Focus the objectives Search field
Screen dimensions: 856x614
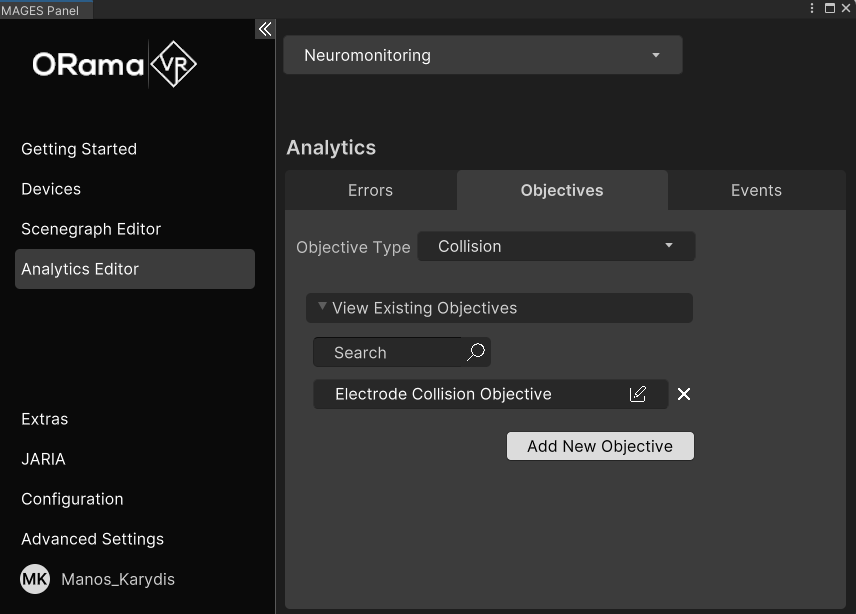coord(390,352)
